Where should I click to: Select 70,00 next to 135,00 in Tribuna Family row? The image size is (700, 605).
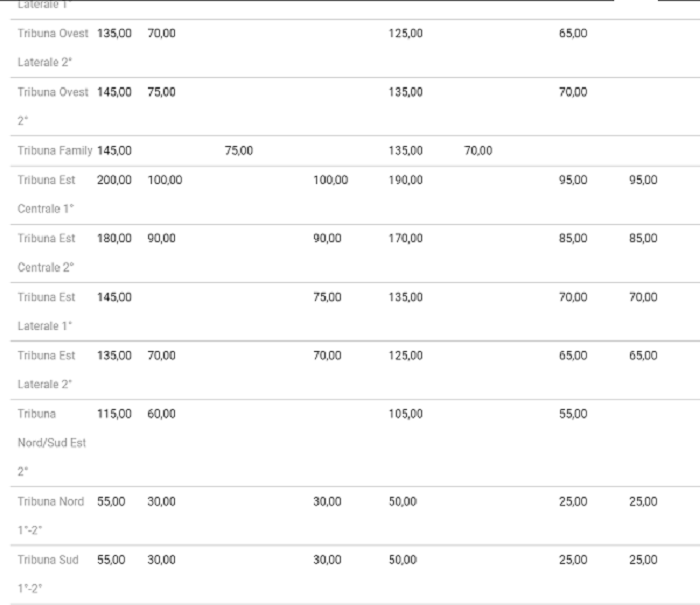[x=478, y=150]
